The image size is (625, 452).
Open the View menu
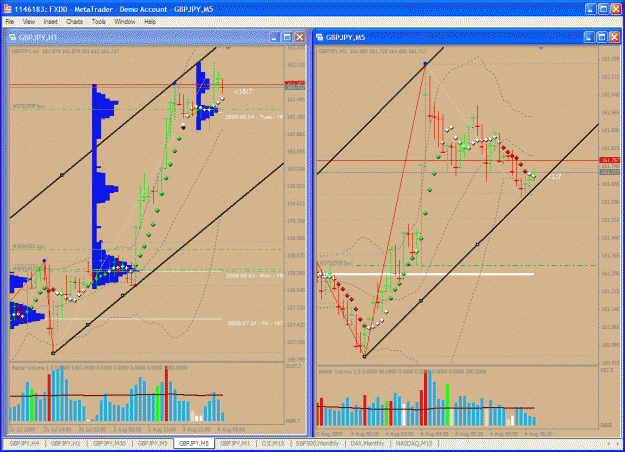[28, 22]
